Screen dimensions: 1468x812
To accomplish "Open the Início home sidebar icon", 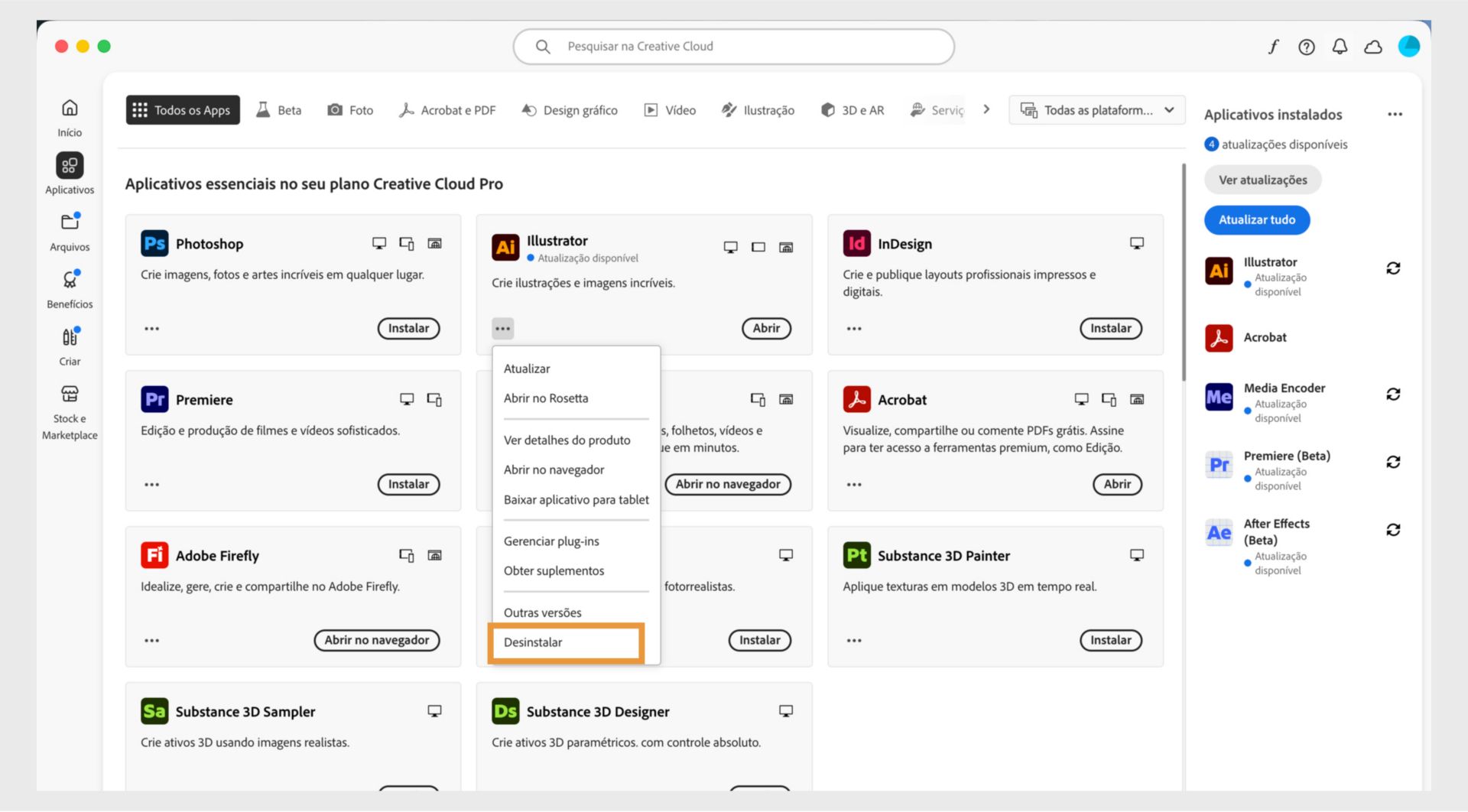I will click(x=70, y=108).
